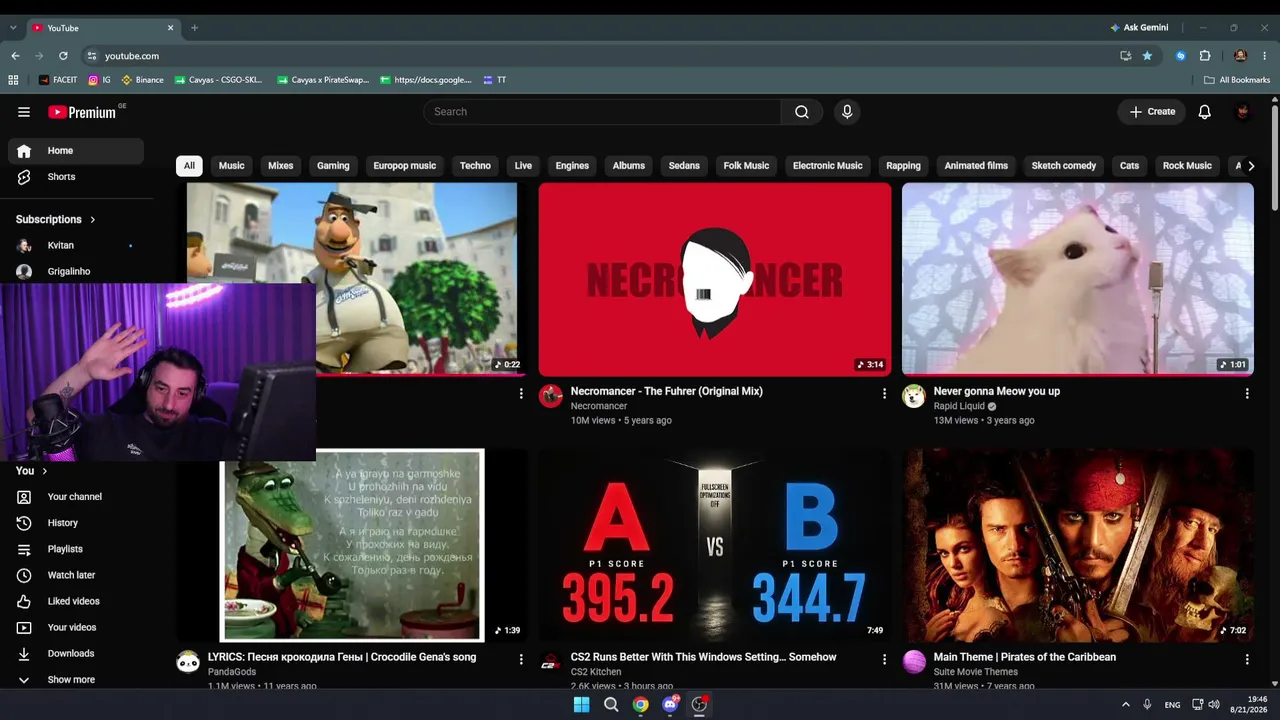The height and width of the screenshot is (720, 1280).
Task: Start voice search with the microphone
Action: click(847, 112)
